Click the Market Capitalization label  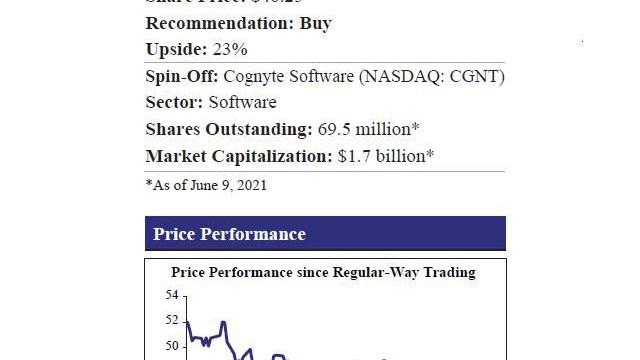pos(239,156)
